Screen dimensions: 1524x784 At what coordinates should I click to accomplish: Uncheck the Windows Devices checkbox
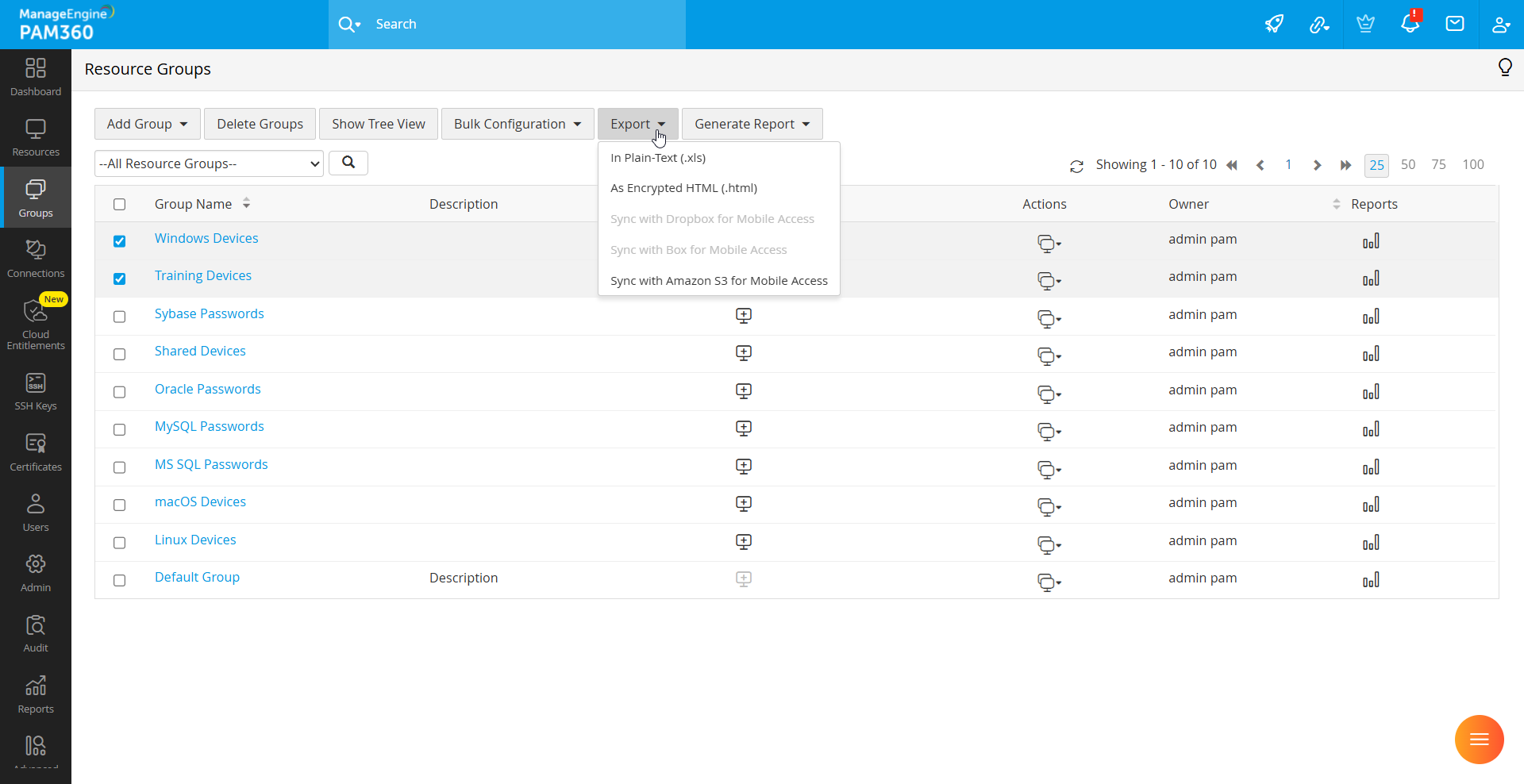click(x=120, y=241)
